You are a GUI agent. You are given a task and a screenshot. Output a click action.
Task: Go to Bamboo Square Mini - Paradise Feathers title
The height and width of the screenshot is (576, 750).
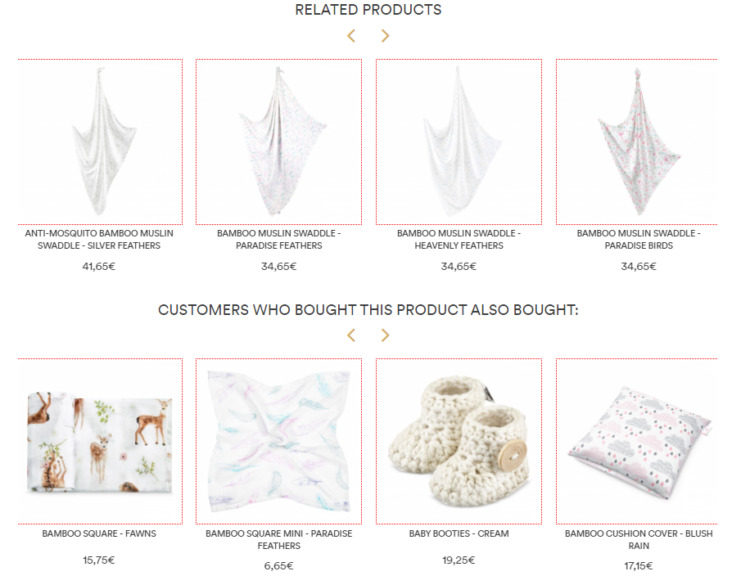click(279, 540)
